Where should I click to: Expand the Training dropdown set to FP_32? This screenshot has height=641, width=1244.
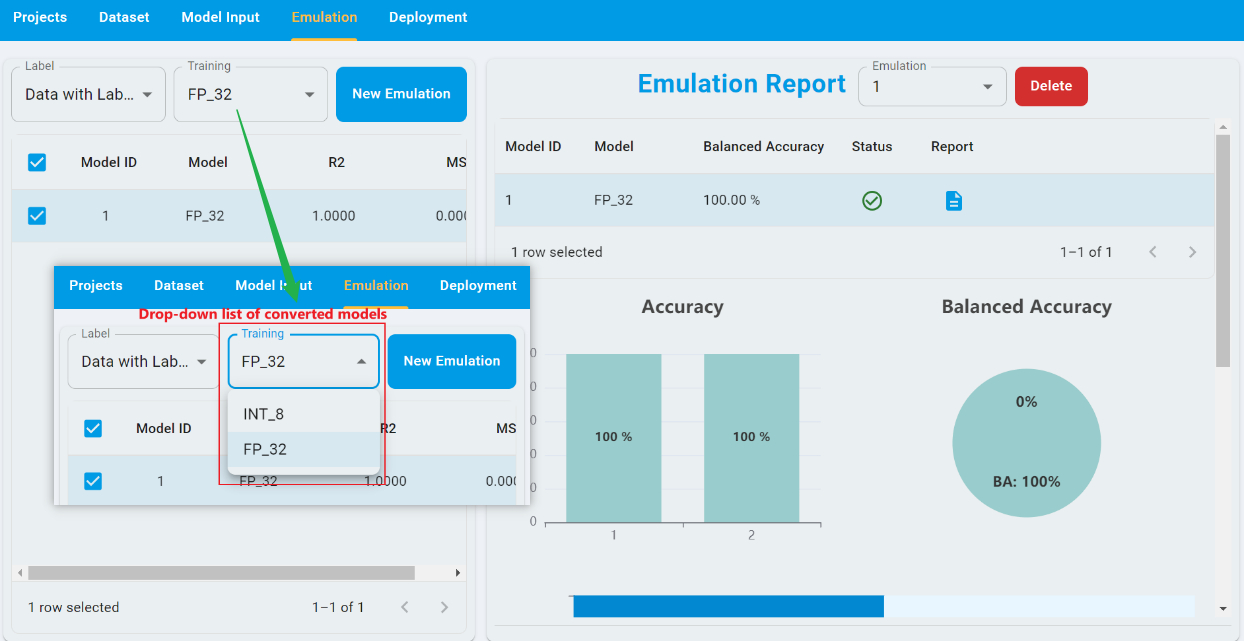point(250,95)
